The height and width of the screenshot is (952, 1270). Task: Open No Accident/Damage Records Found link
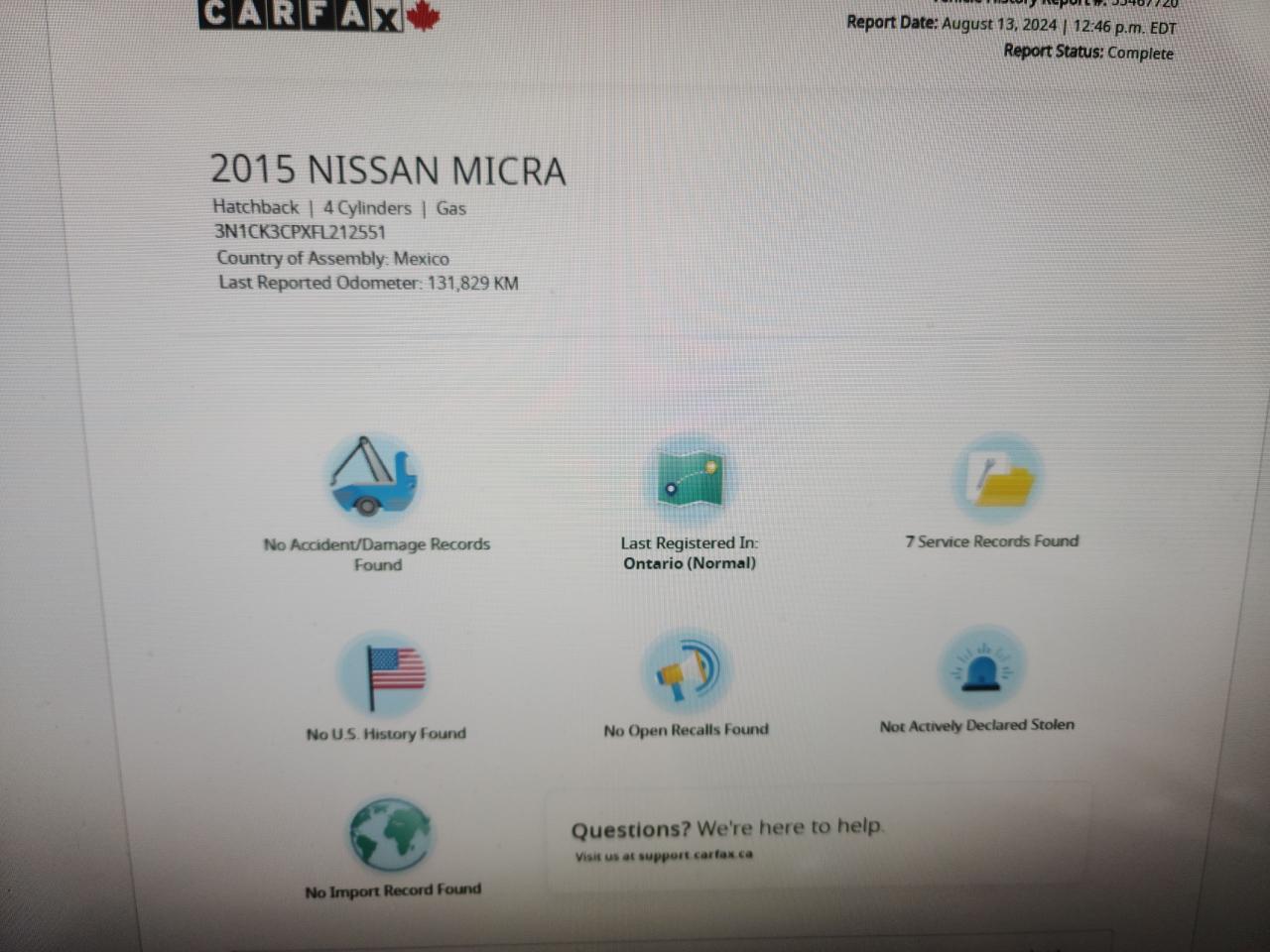(377, 554)
